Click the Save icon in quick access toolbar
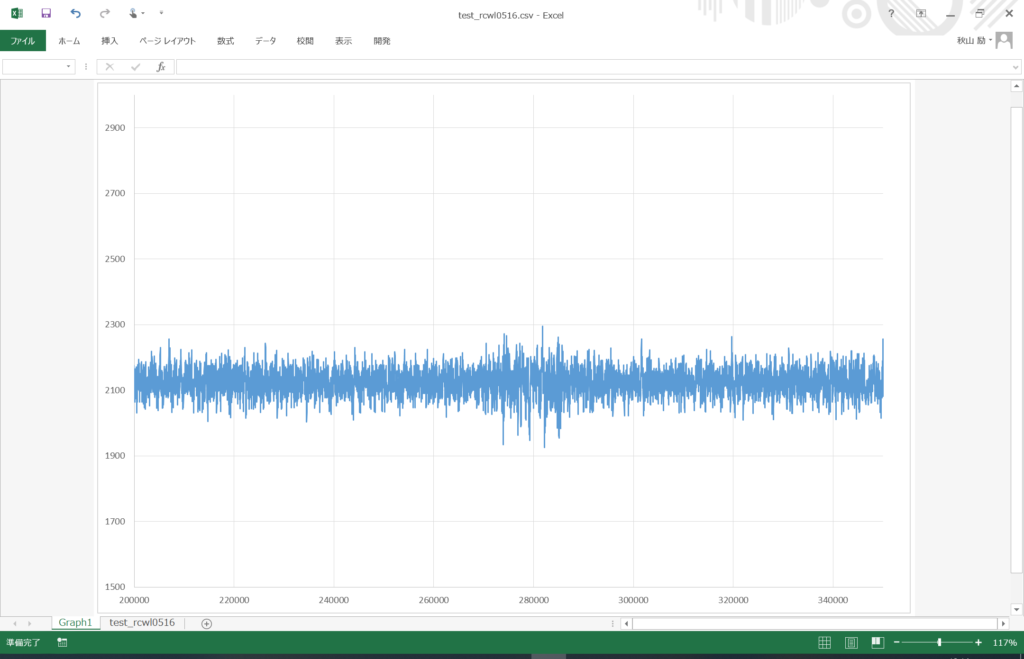Viewport: 1024px width, 659px height. click(46, 13)
